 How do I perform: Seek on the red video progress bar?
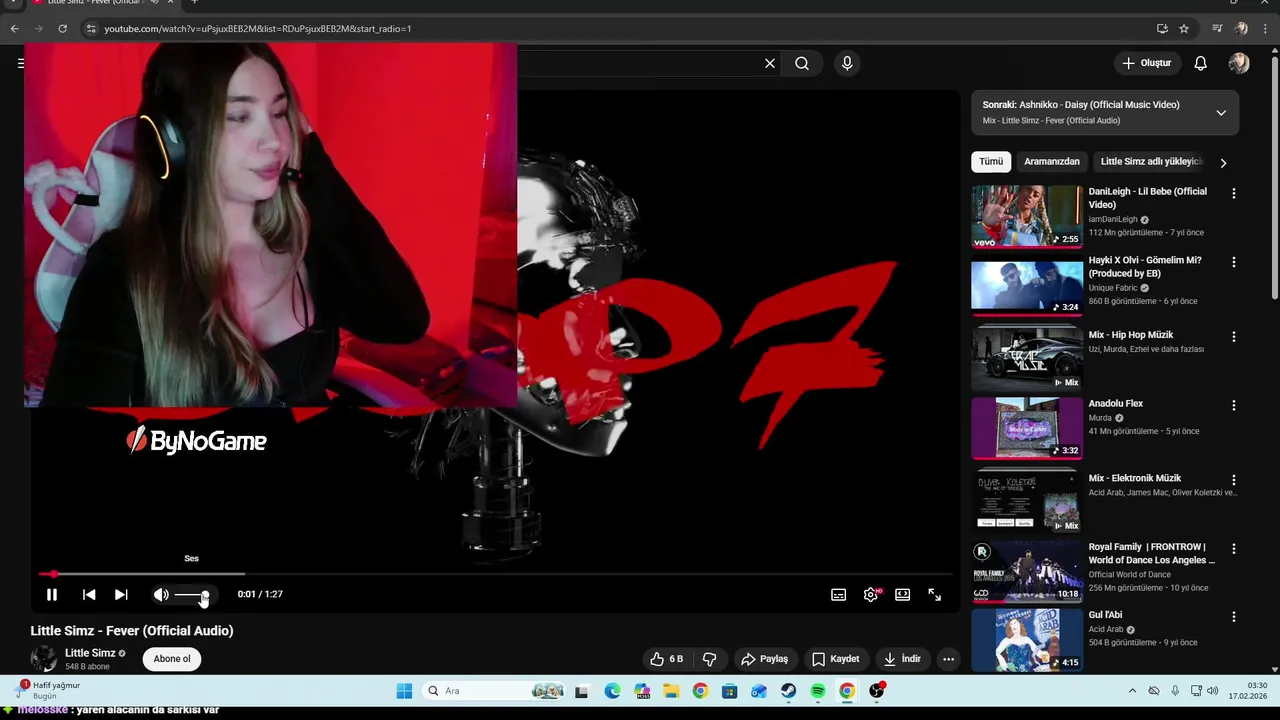(x=495, y=574)
